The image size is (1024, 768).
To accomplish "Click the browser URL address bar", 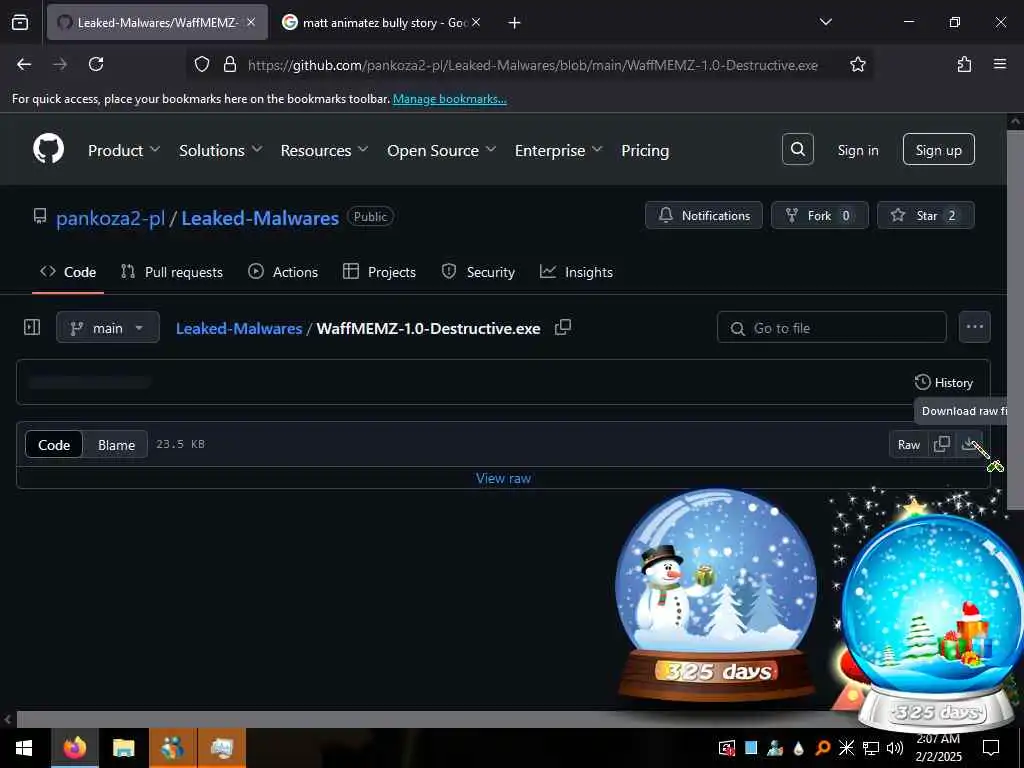I will tap(532, 65).
